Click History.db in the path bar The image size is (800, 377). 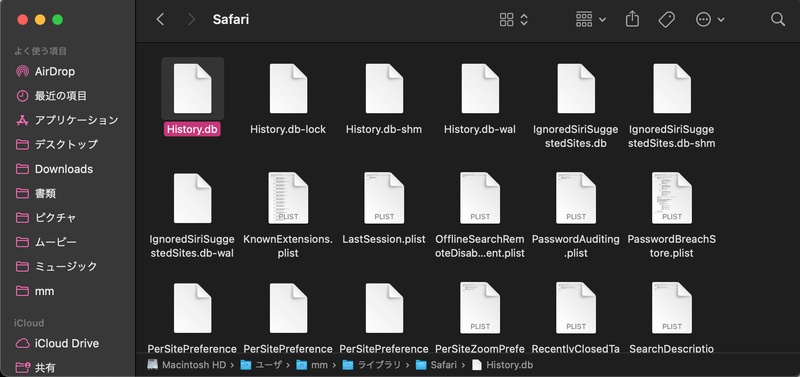pyautogui.click(x=503, y=365)
